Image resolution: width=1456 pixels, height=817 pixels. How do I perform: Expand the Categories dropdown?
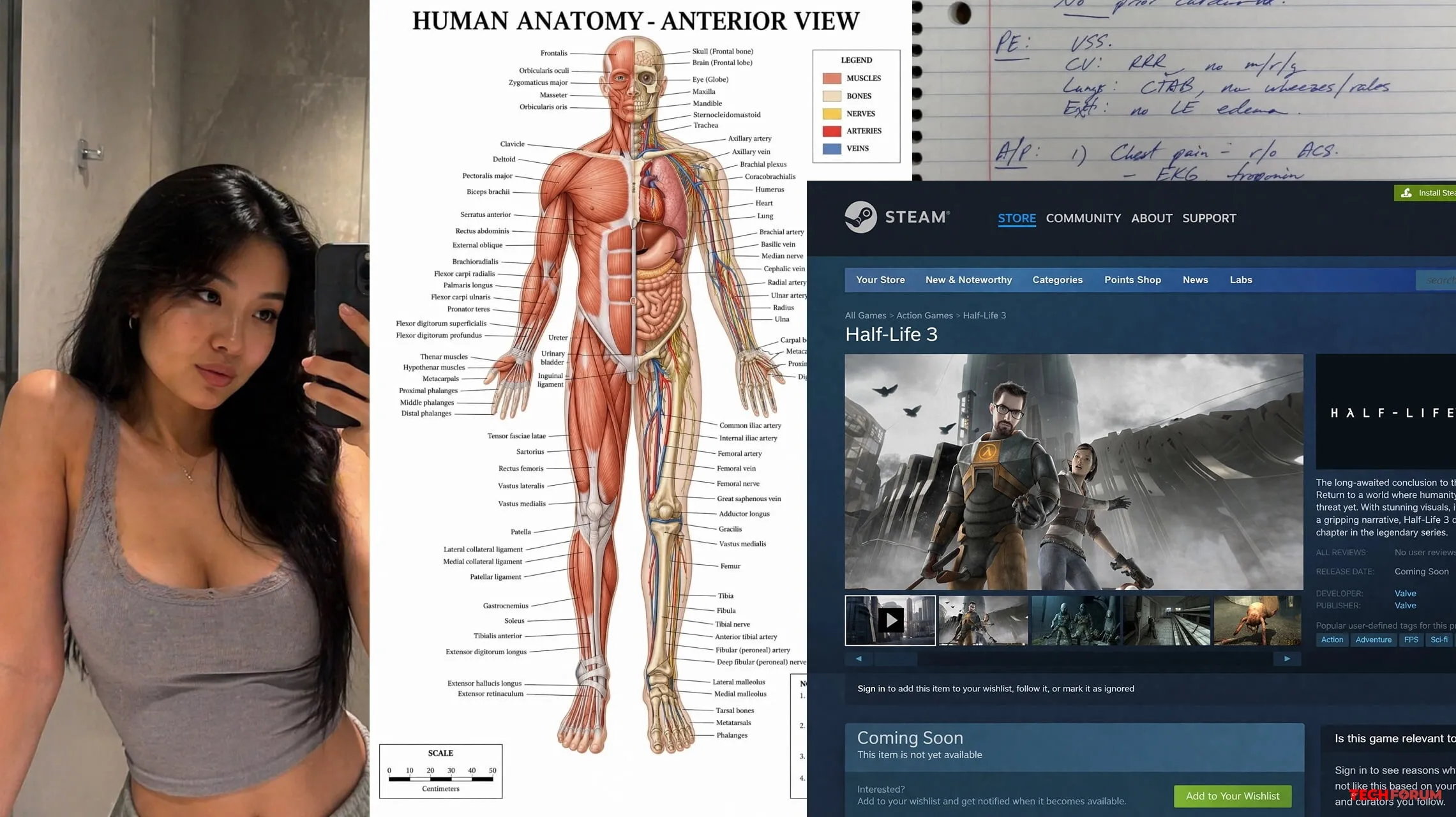coord(1057,280)
